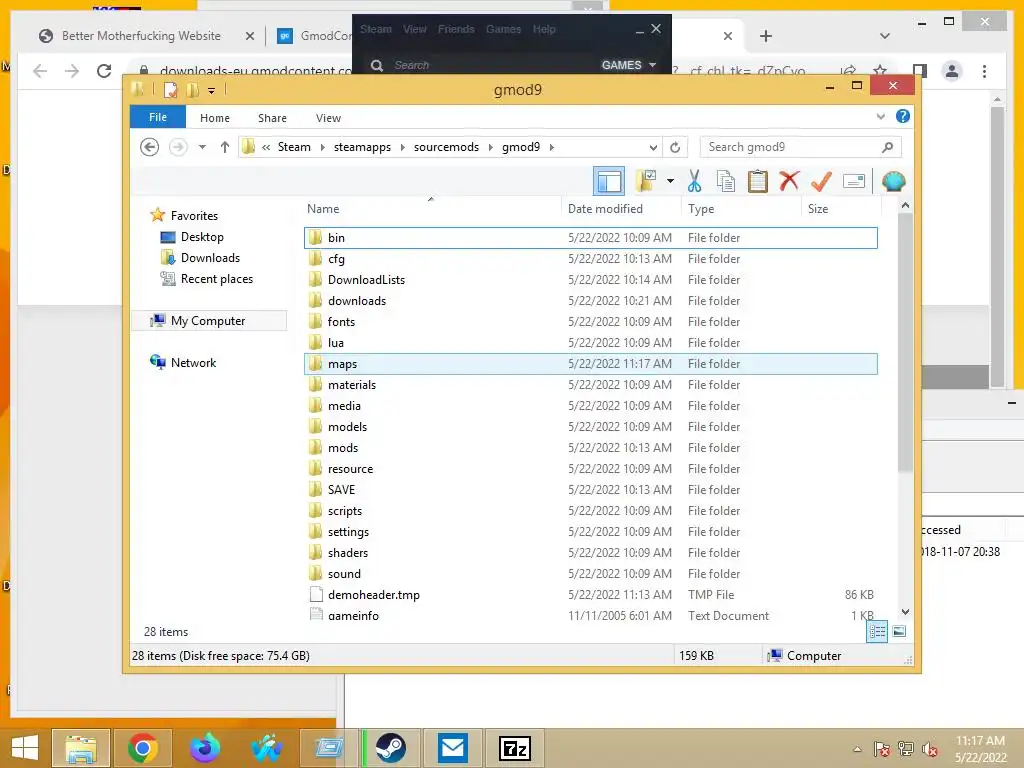The height and width of the screenshot is (768, 1024).
Task: Click the Windows Start button
Action: tap(25, 748)
